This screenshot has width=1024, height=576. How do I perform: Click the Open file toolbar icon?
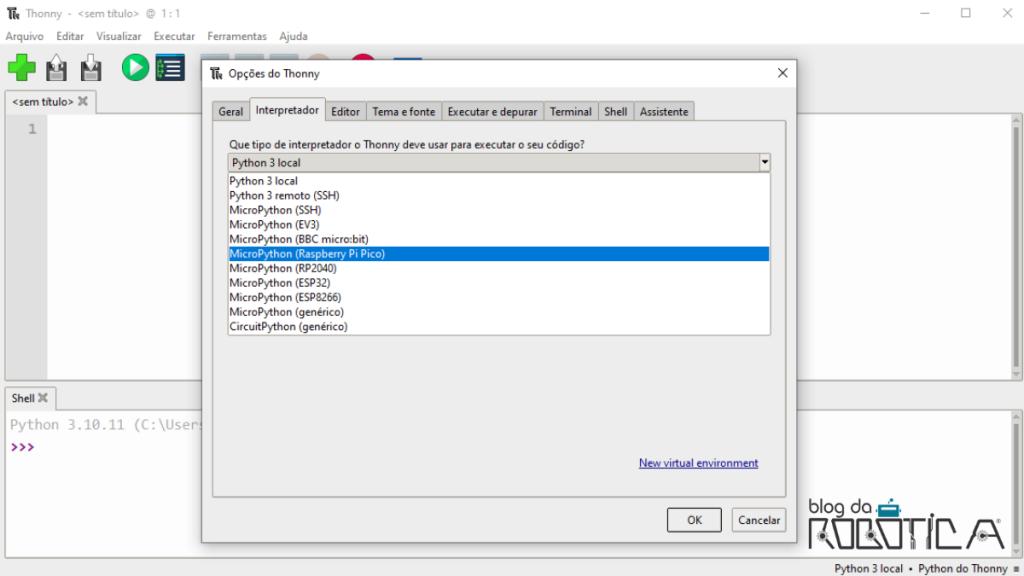pos(57,68)
